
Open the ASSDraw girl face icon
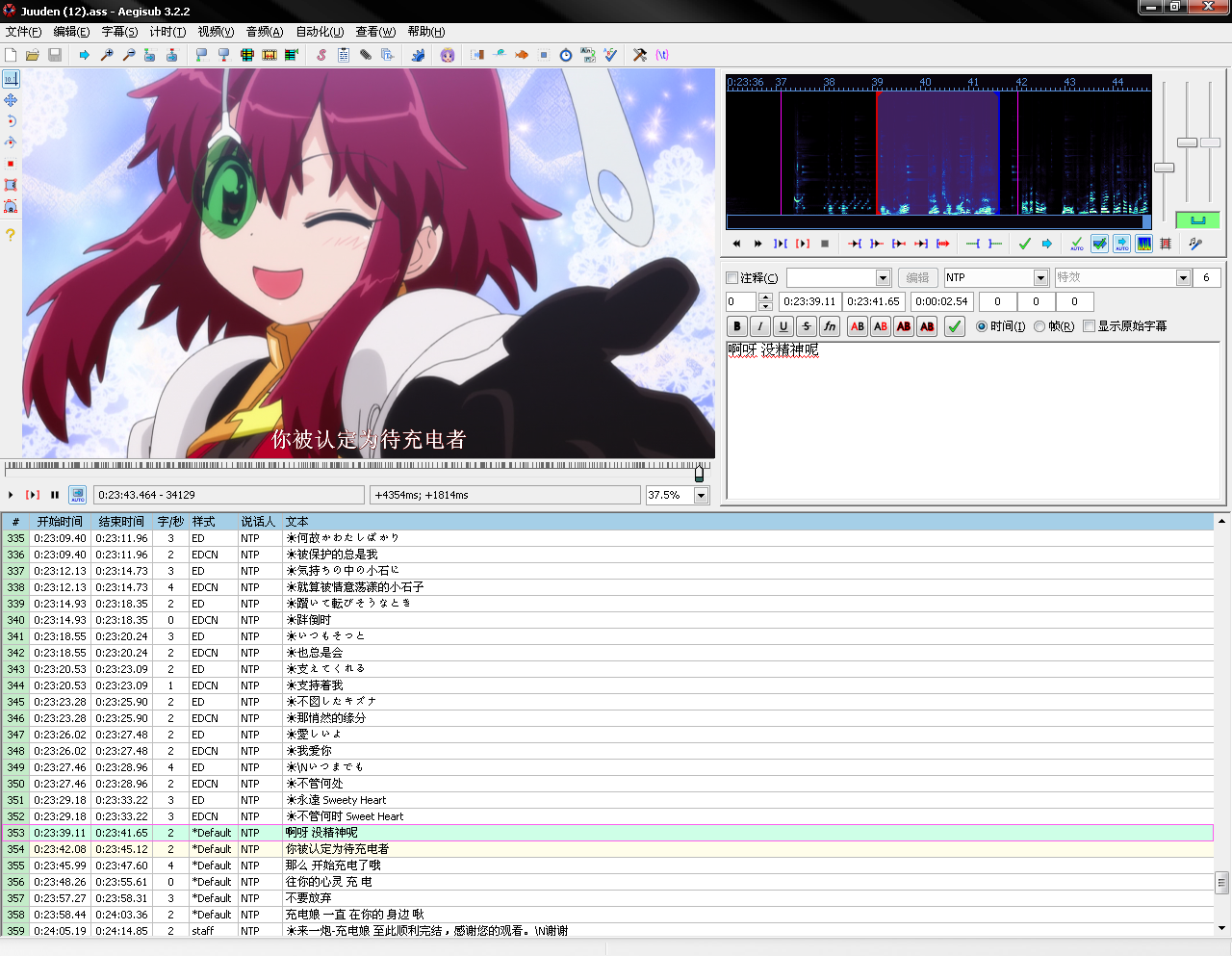point(448,55)
